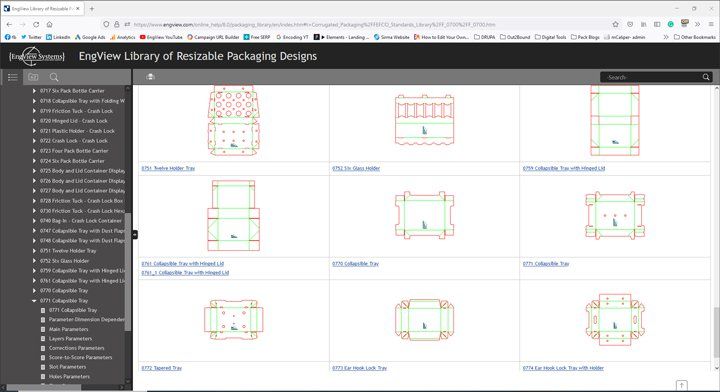Click the EngView Systems logo
This screenshot has height=392, width=720.
pos(36,56)
